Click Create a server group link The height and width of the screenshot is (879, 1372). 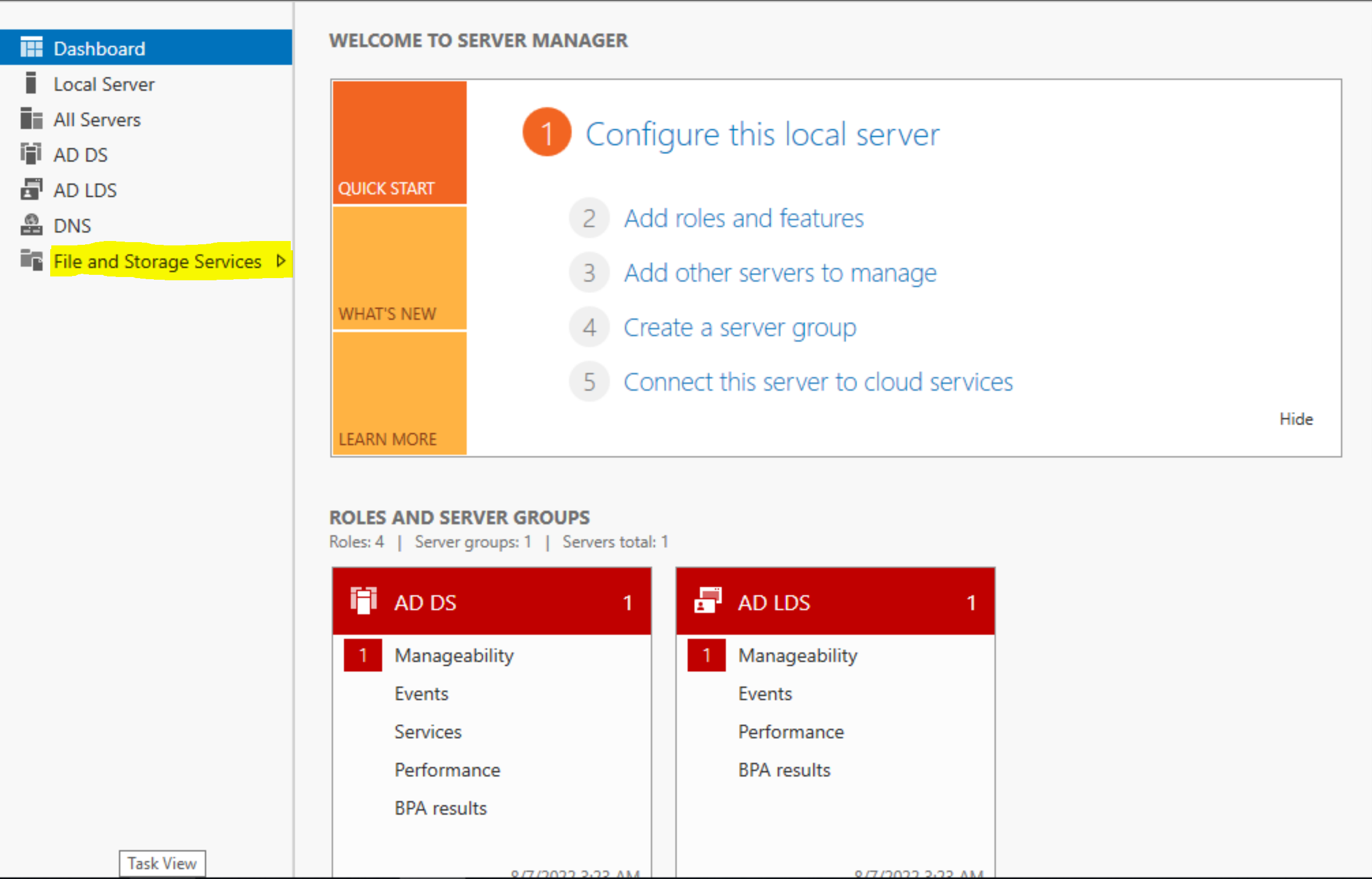pyautogui.click(x=740, y=328)
